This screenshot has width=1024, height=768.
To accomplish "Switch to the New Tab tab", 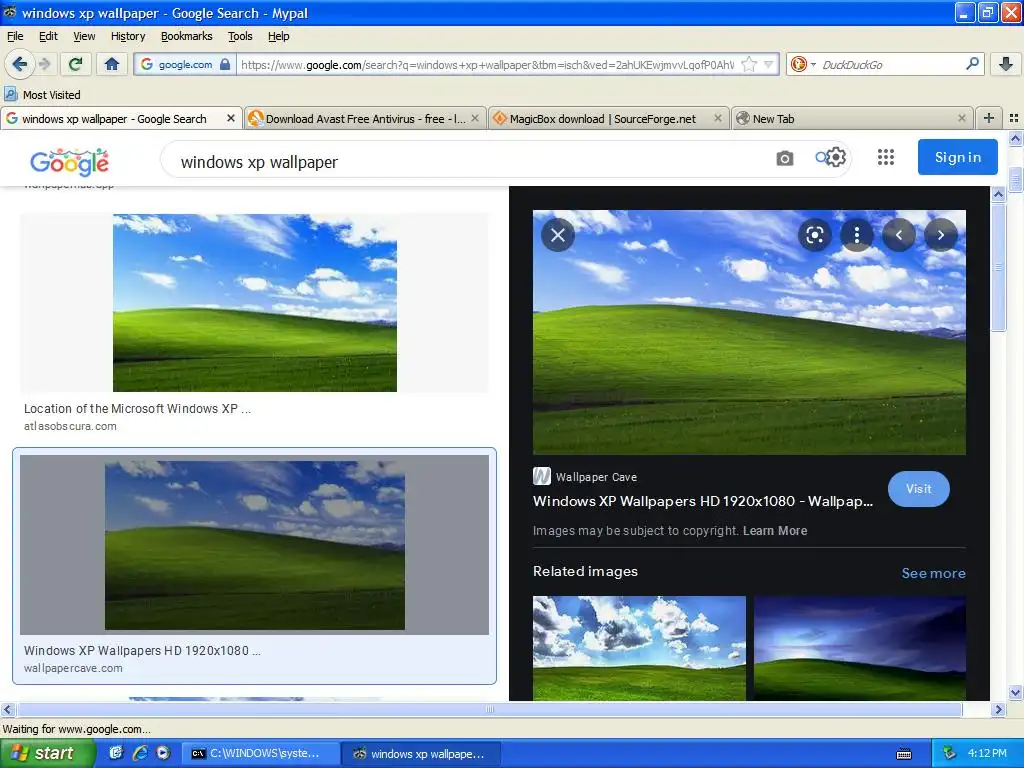I will 852,118.
